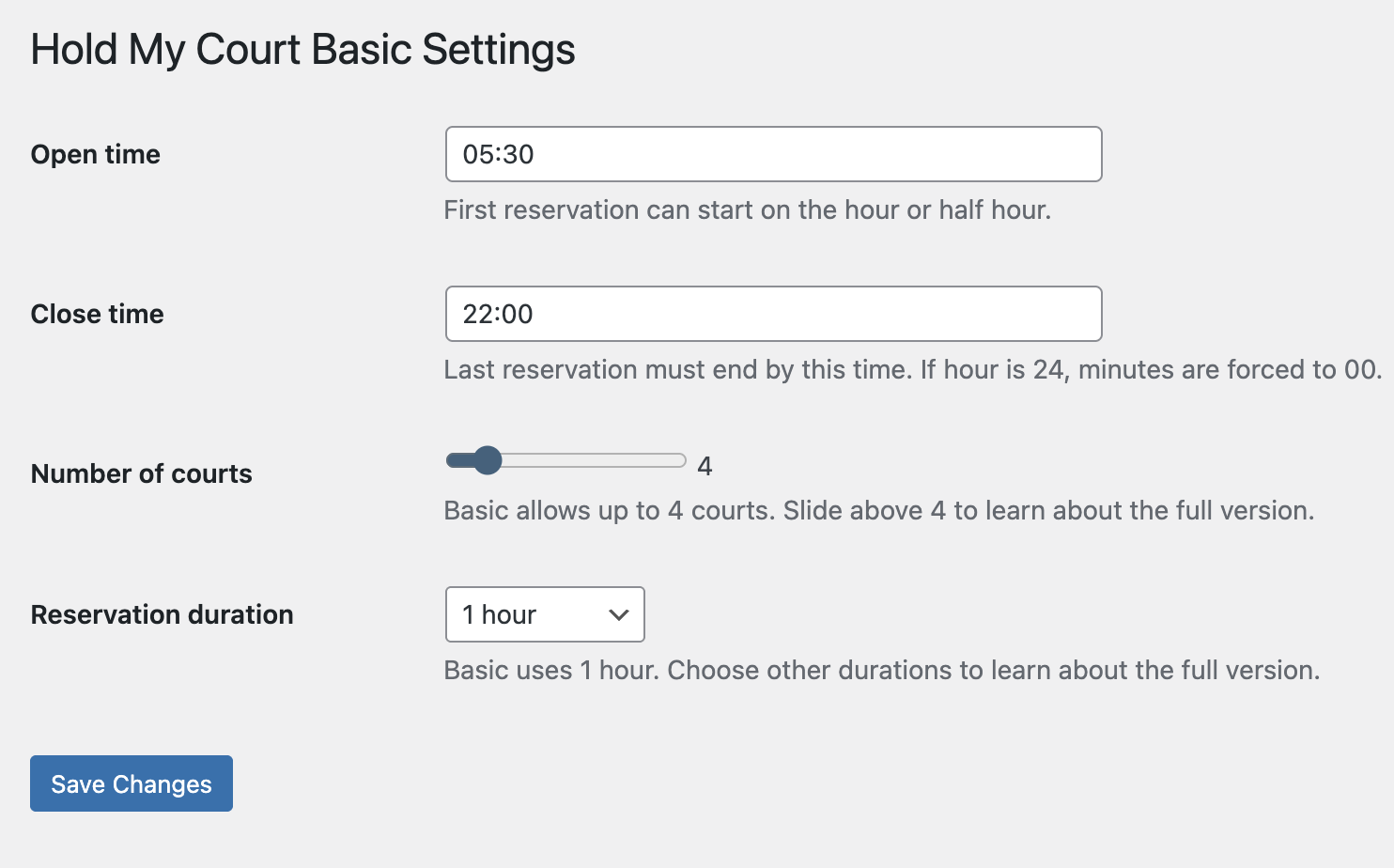This screenshot has height=868, width=1394.
Task: Open the Reservation duration dropdown
Action: tap(545, 614)
